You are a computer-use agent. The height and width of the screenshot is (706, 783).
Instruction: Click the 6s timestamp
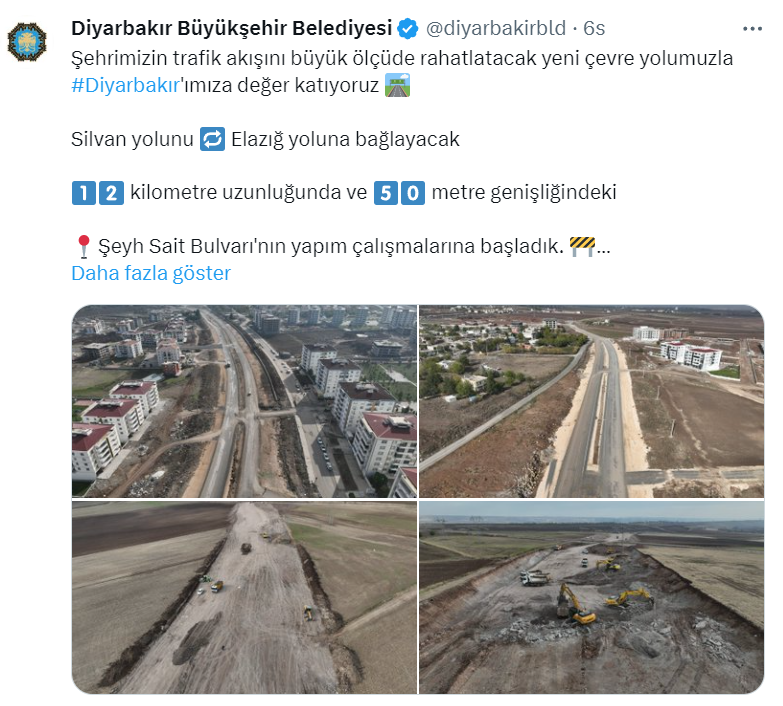pyautogui.click(x=594, y=28)
